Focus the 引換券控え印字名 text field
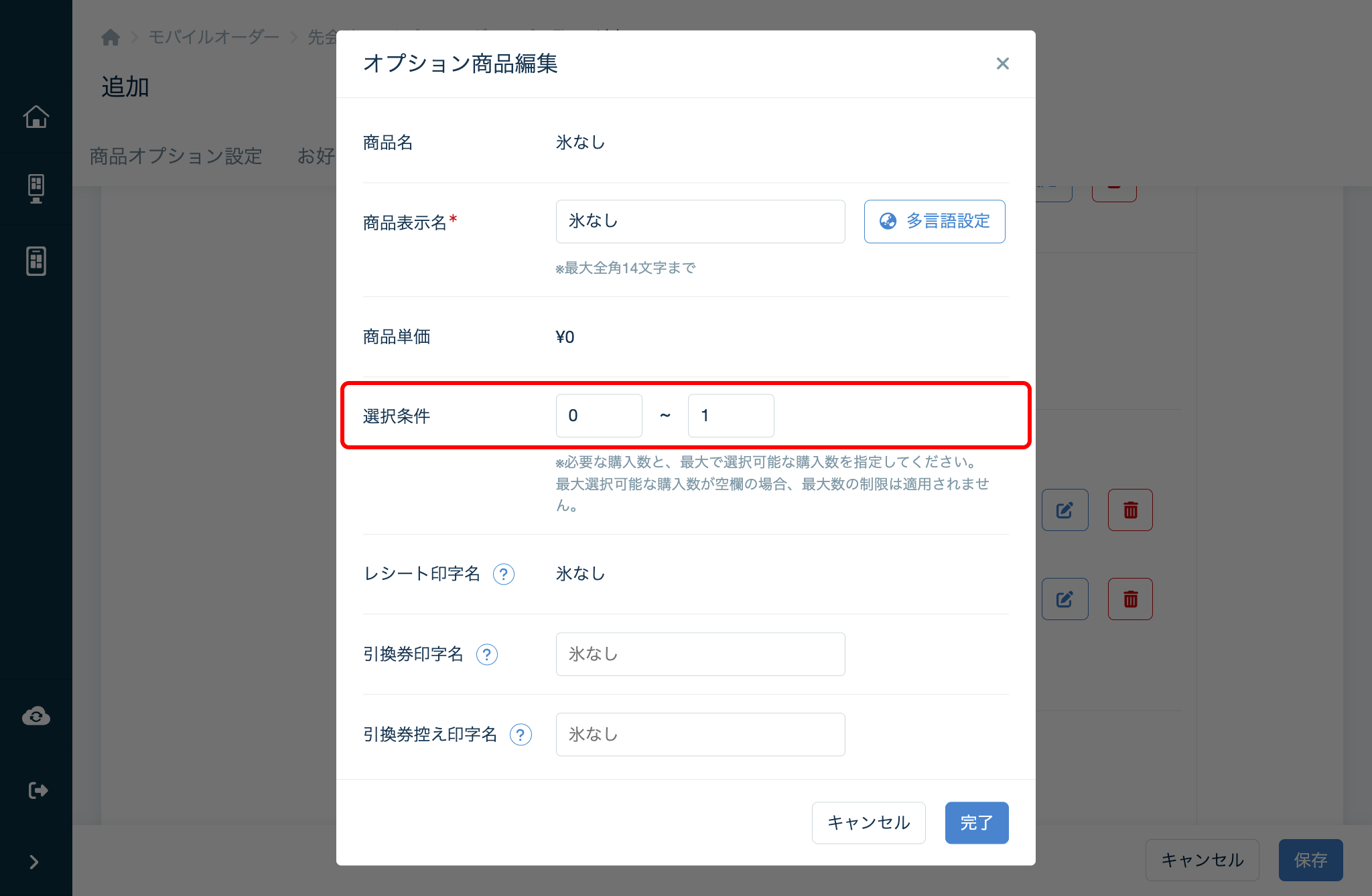Viewport: 1372px width, 896px height. [701, 735]
